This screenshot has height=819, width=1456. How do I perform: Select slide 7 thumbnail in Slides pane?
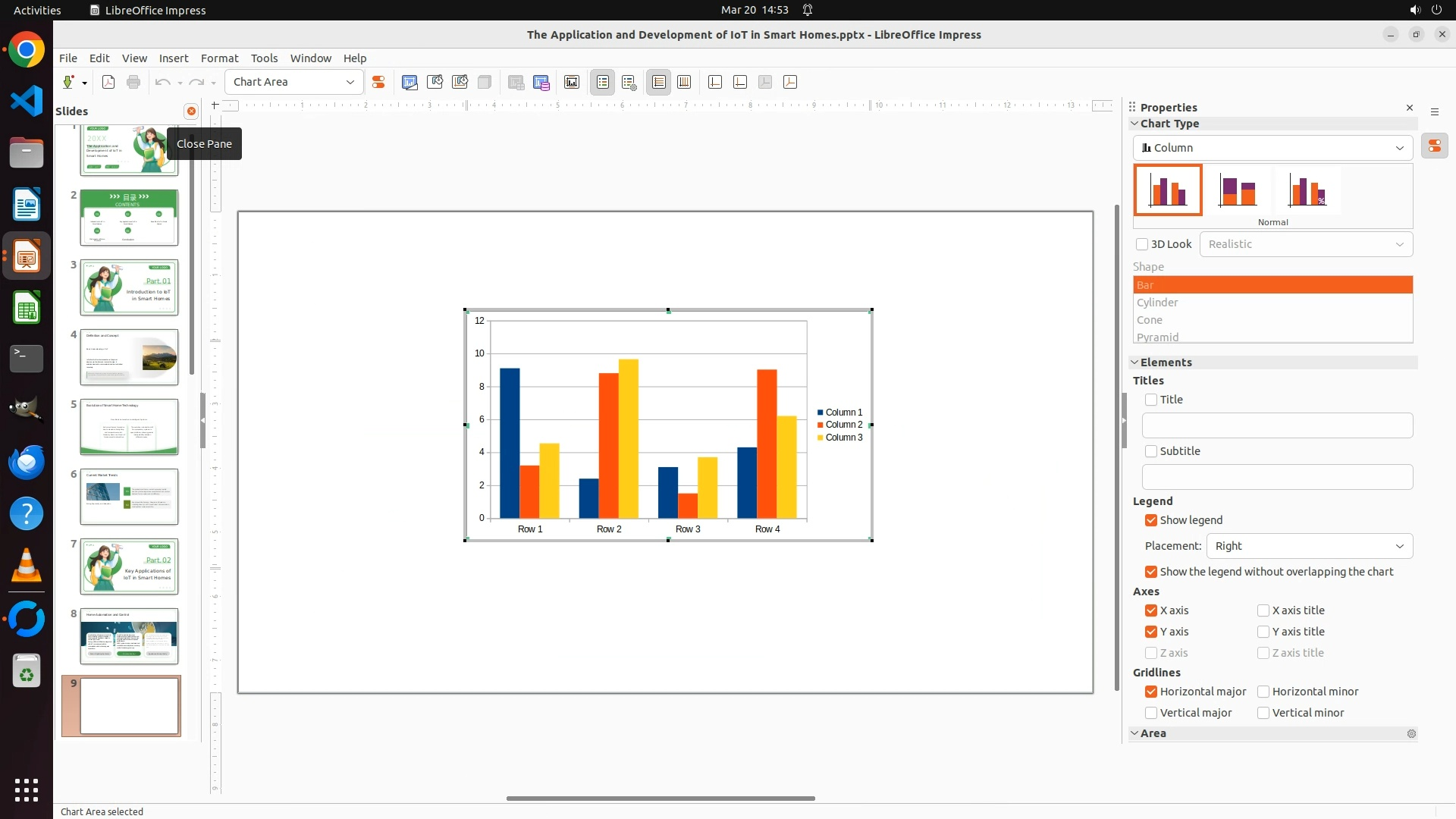[x=129, y=566]
